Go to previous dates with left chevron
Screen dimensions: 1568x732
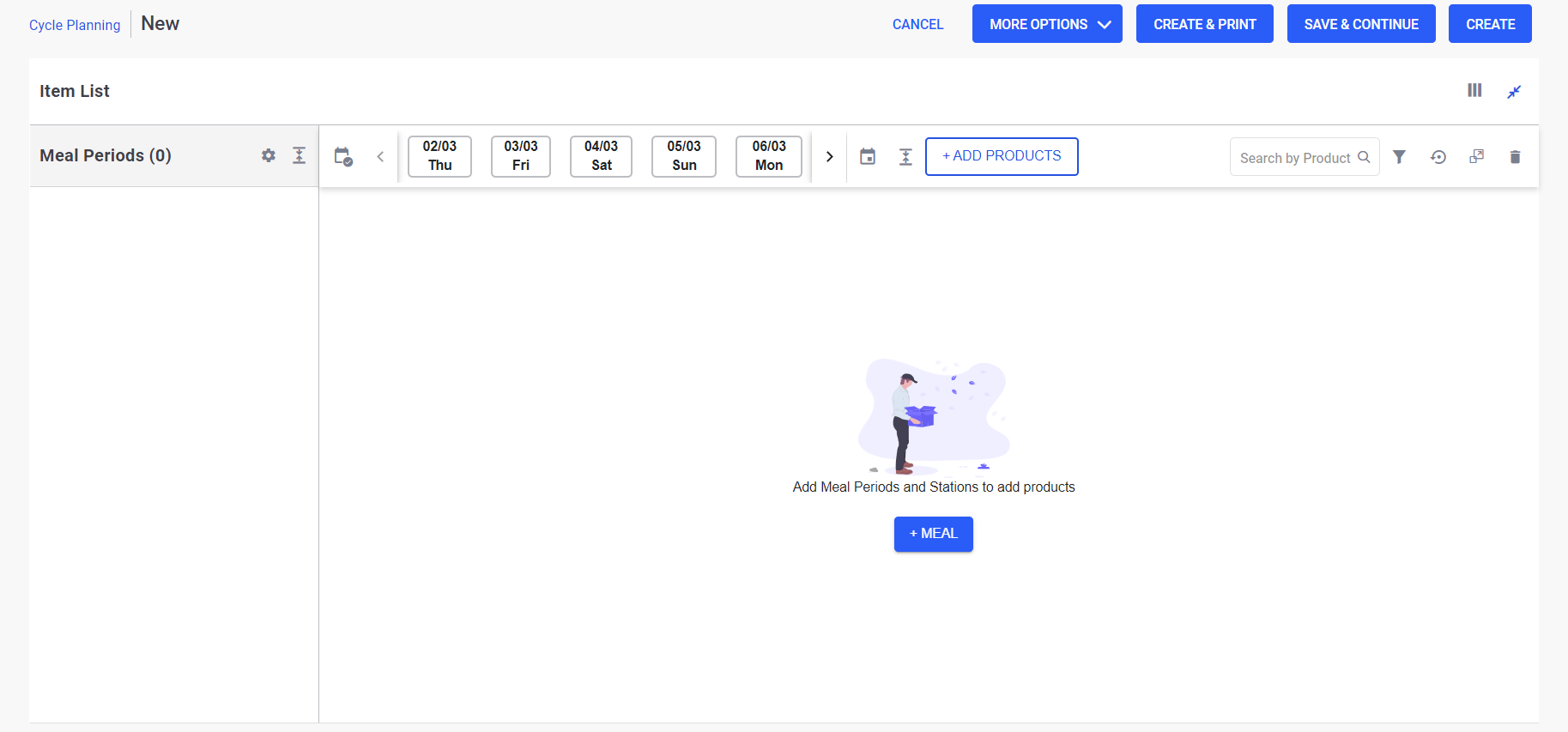click(x=380, y=156)
